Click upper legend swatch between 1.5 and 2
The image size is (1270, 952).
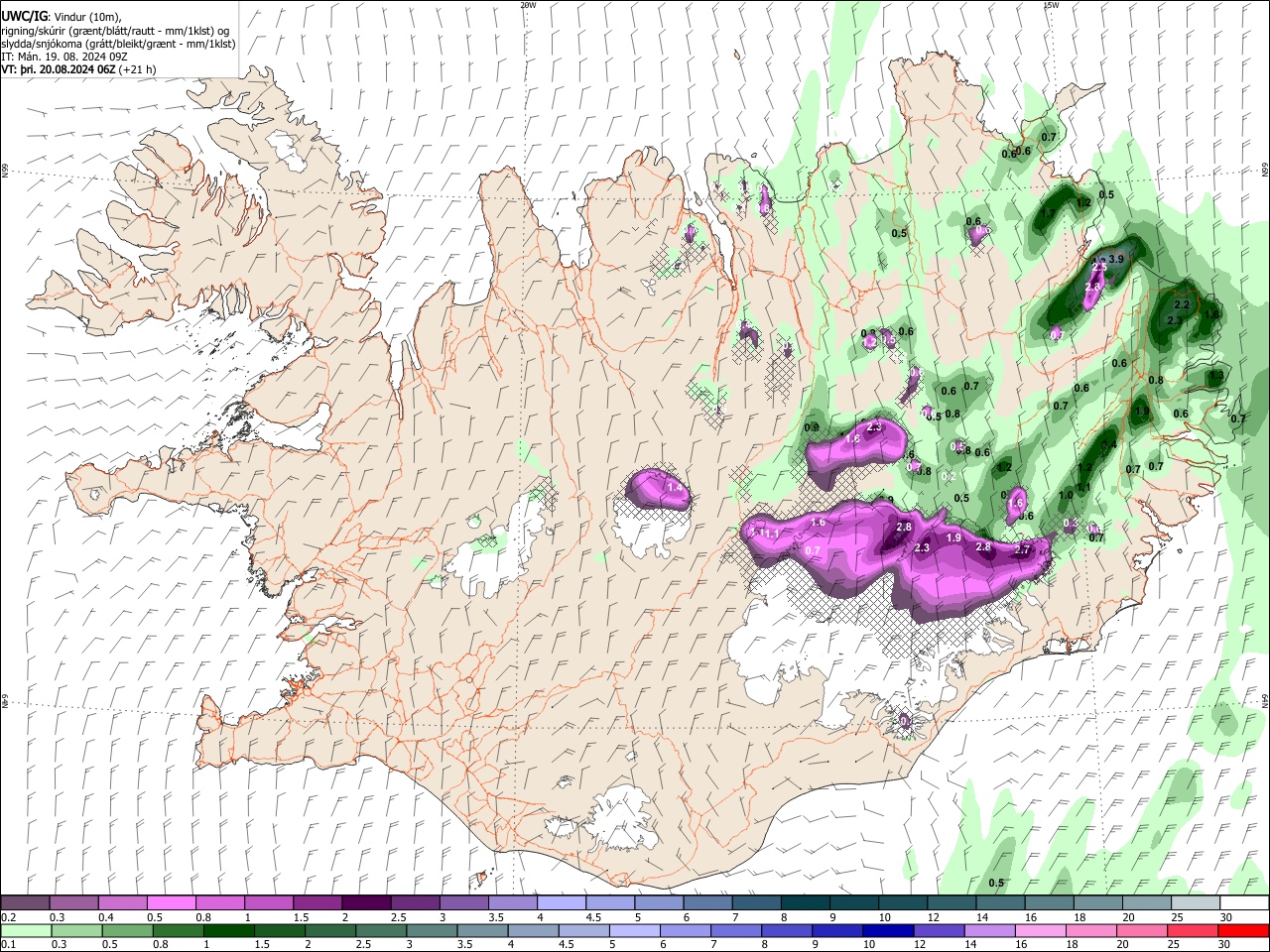point(317,902)
